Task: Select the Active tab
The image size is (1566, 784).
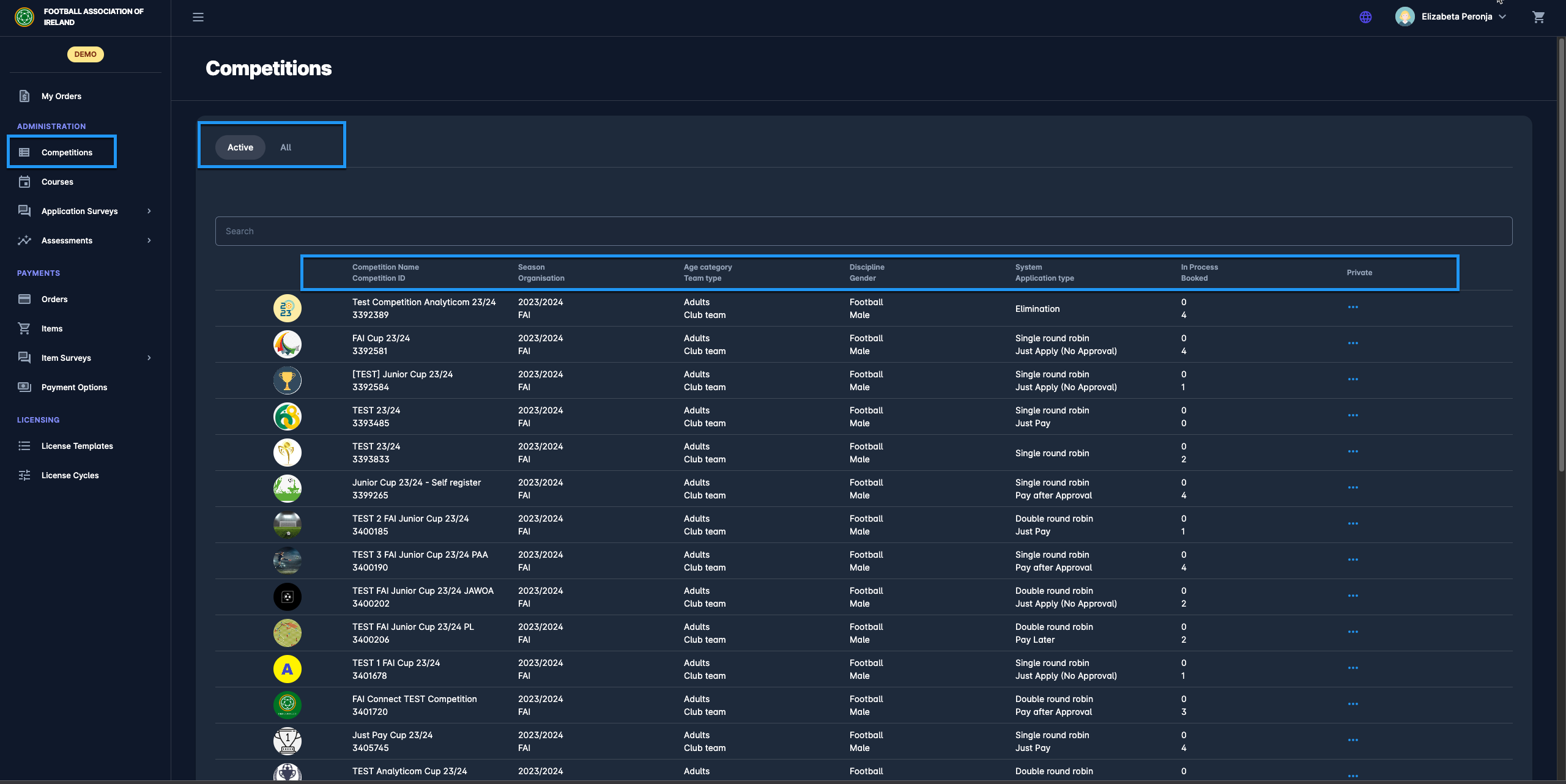Action: point(240,147)
